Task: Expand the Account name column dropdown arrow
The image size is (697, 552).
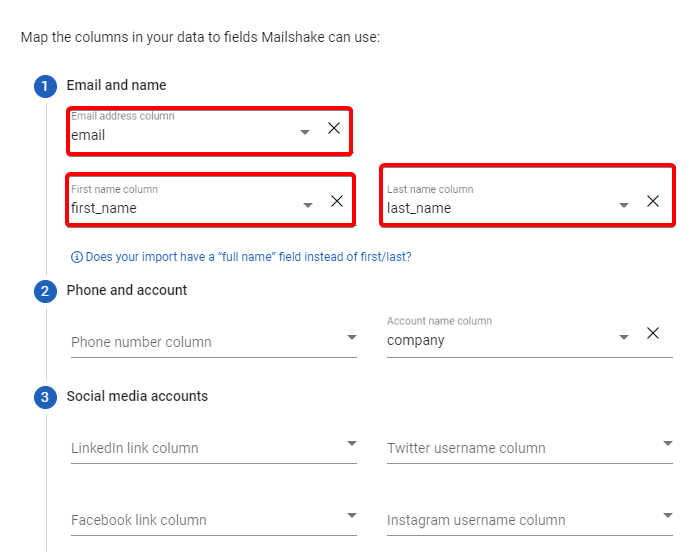Action: pos(624,337)
